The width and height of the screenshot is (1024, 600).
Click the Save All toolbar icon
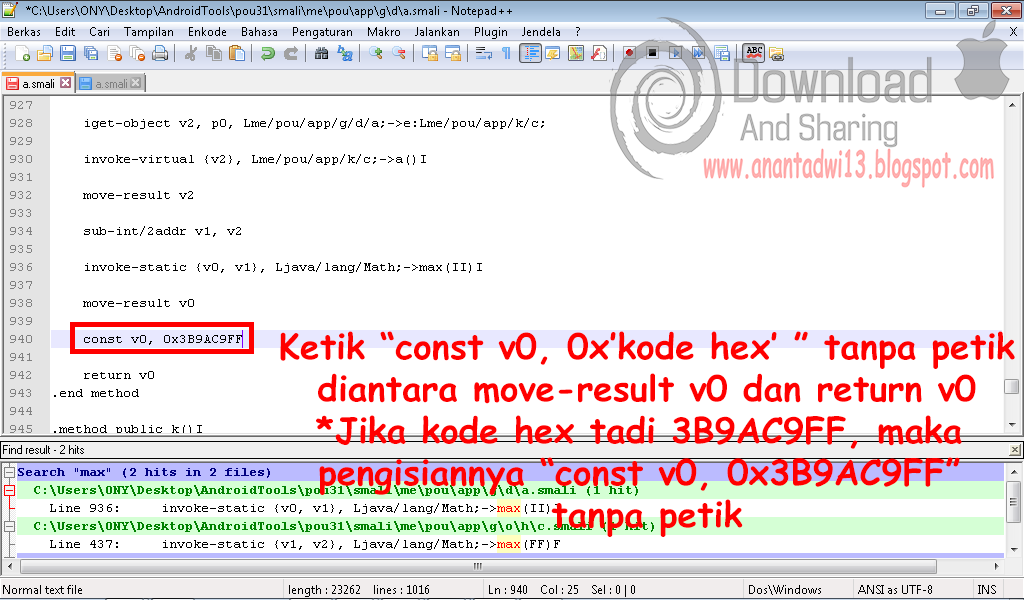coord(91,54)
